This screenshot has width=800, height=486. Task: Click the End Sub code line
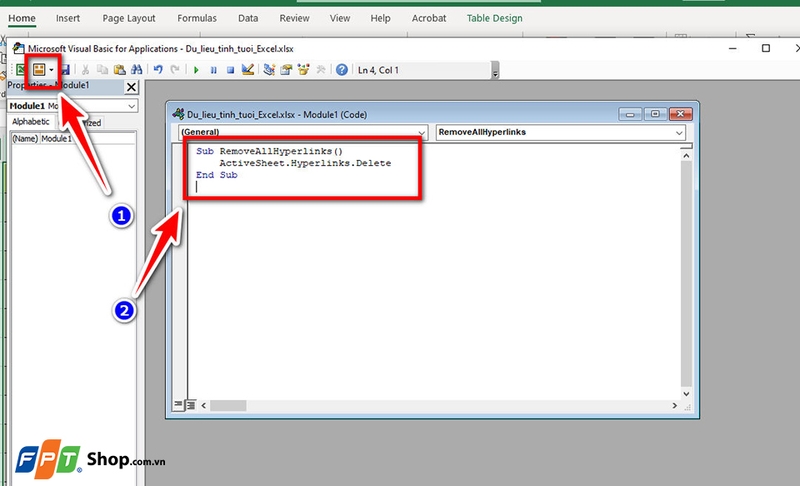(216, 175)
